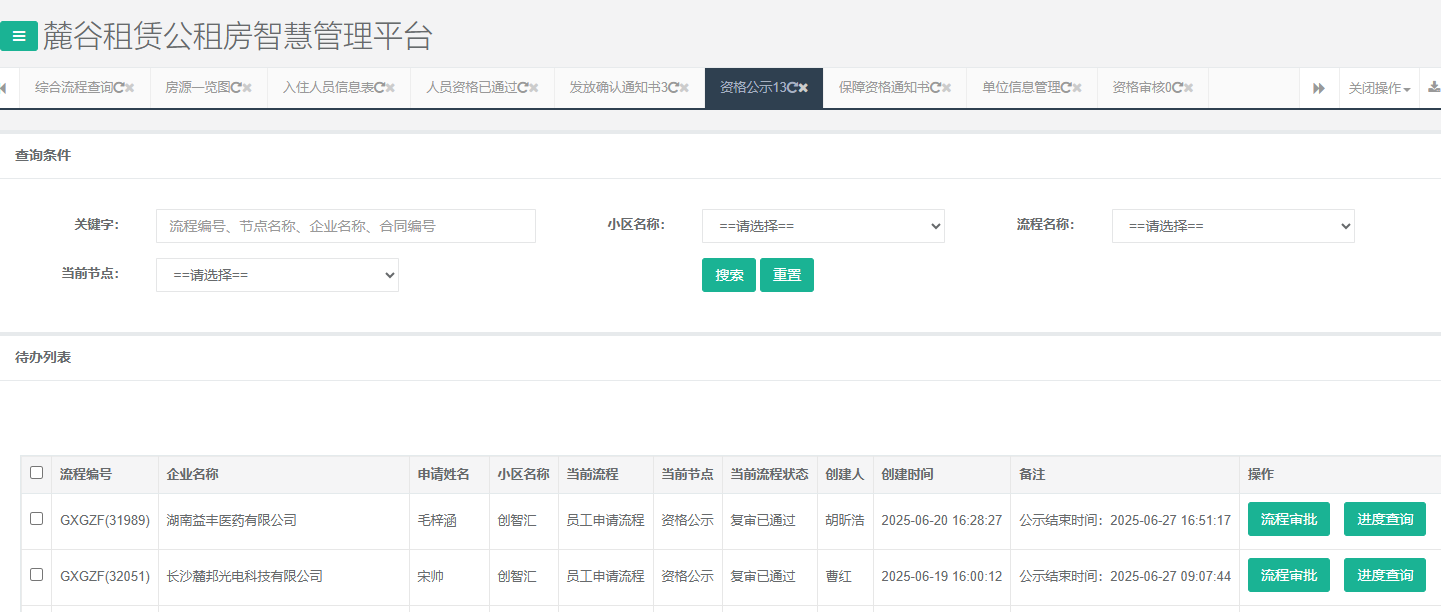
Task: Refresh the 资格公示13 tab
Action: click(x=791, y=88)
